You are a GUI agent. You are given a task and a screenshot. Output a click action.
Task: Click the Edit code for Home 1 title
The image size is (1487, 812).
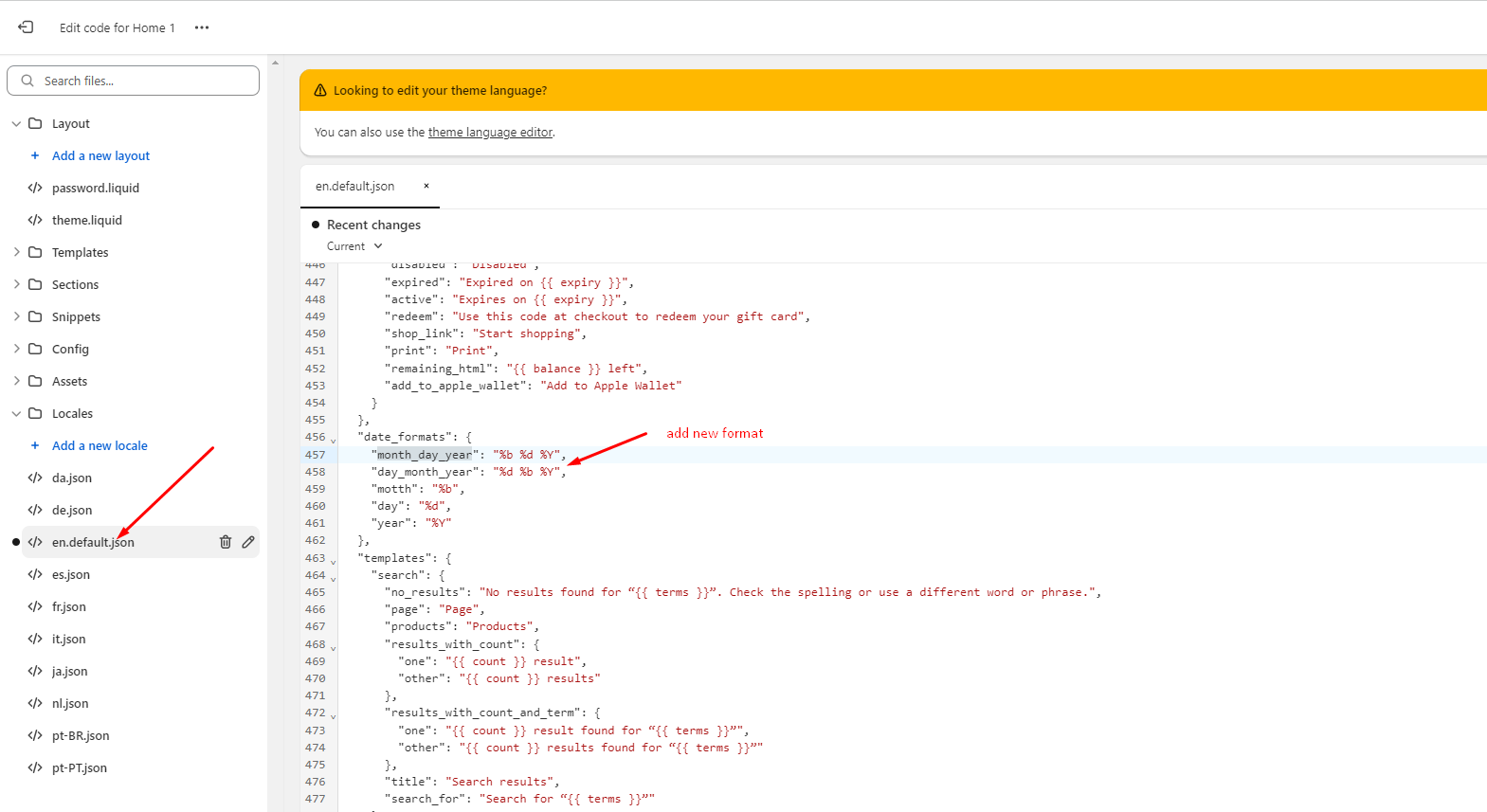pyautogui.click(x=118, y=27)
